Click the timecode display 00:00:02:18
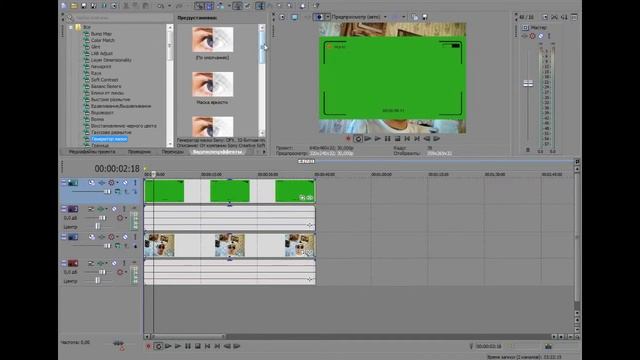The height and width of the screenshot is (360, 640). point(117,169)
